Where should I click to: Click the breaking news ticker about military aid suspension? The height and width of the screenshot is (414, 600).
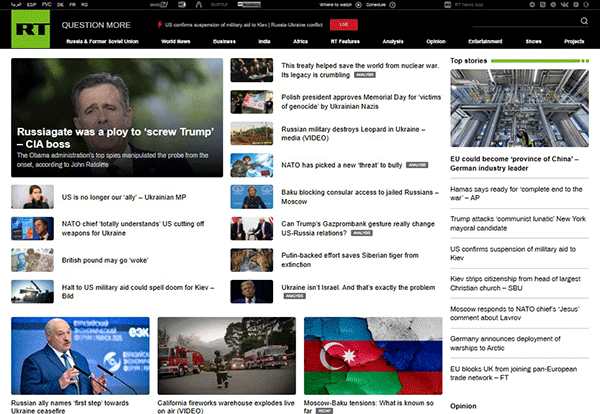244,25
